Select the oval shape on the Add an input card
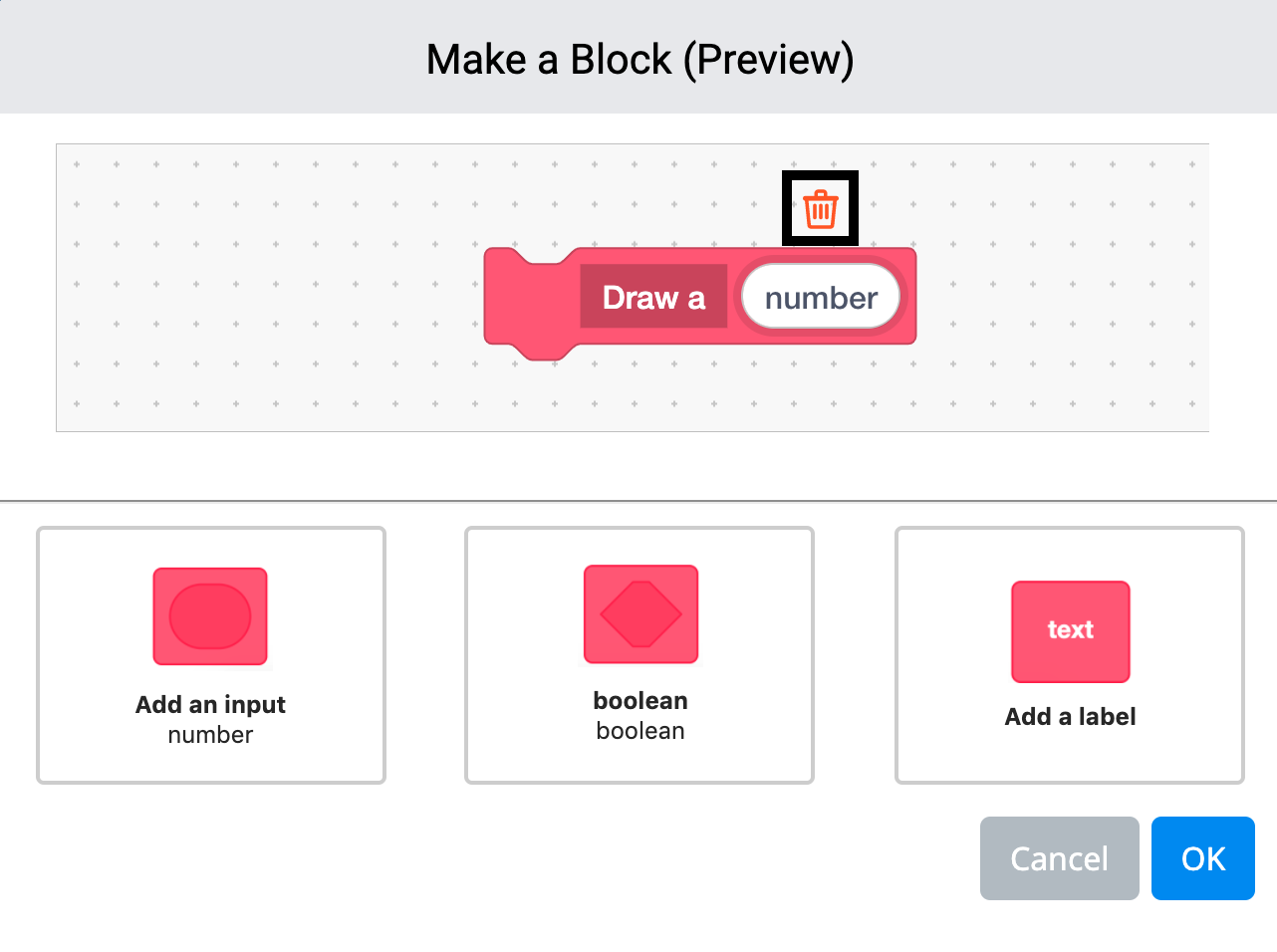1277x952 pixels. point(210,616)
